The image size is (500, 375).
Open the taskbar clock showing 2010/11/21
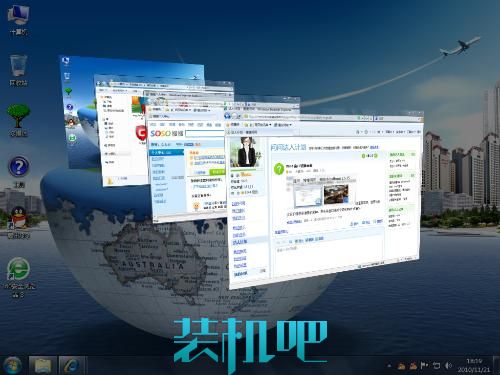pos(474,366)
